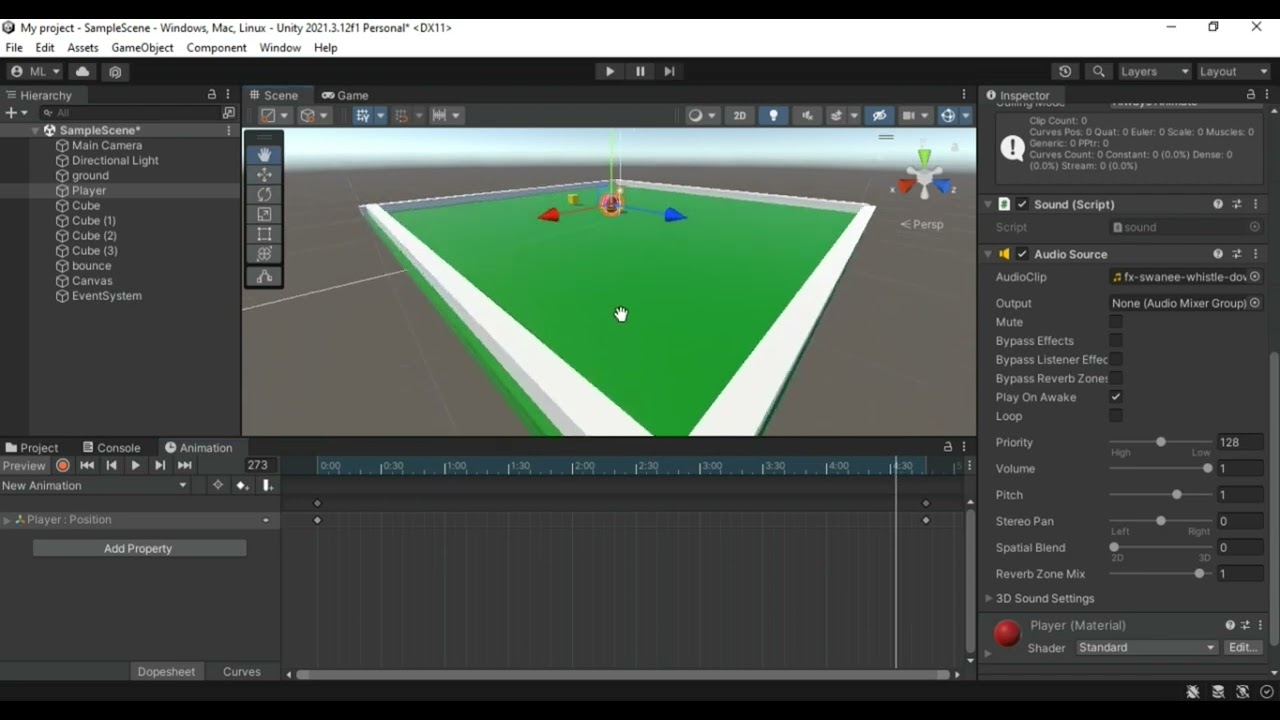
Task: Click the Unity Play button
Action: tap(609, 72)
